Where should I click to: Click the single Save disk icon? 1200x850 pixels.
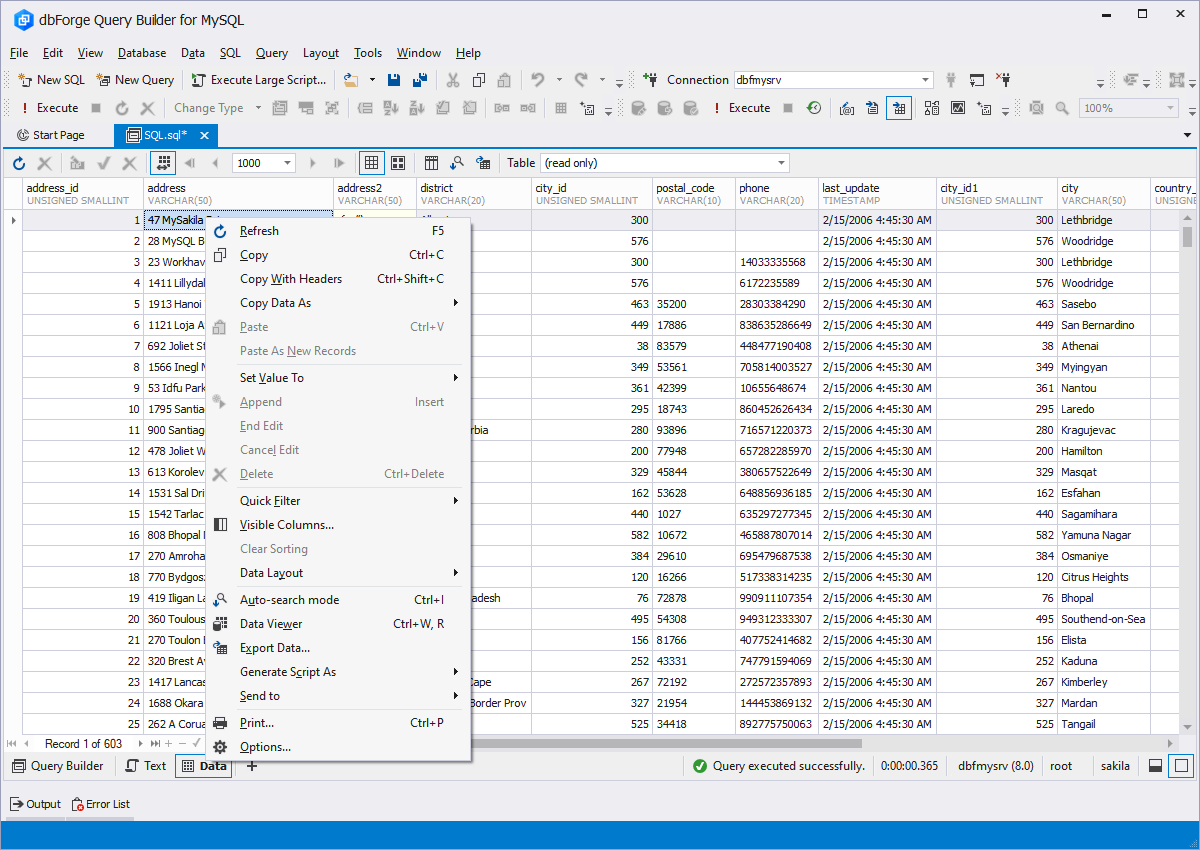click(395, 80)
